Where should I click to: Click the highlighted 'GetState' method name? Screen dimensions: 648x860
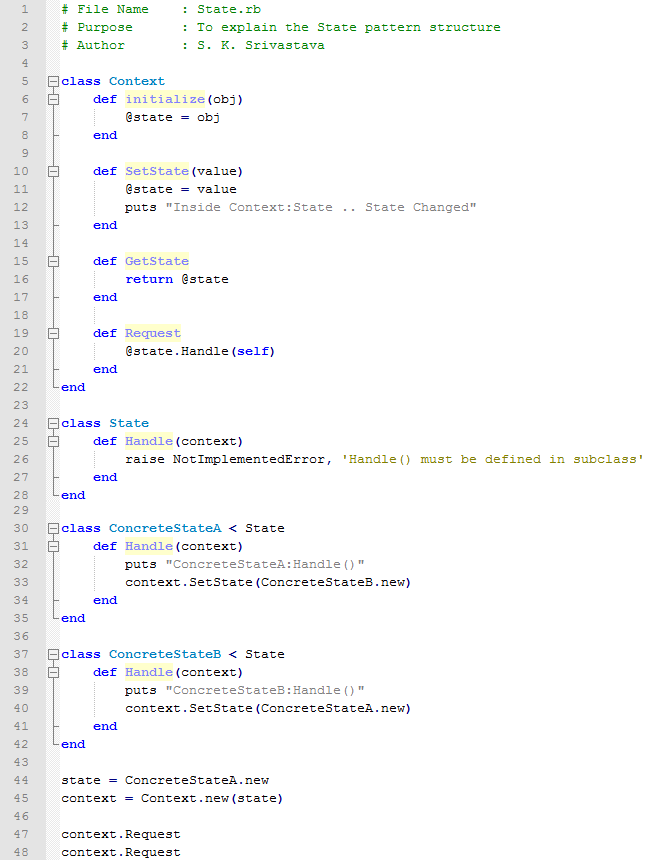click(x=157, y=261)
